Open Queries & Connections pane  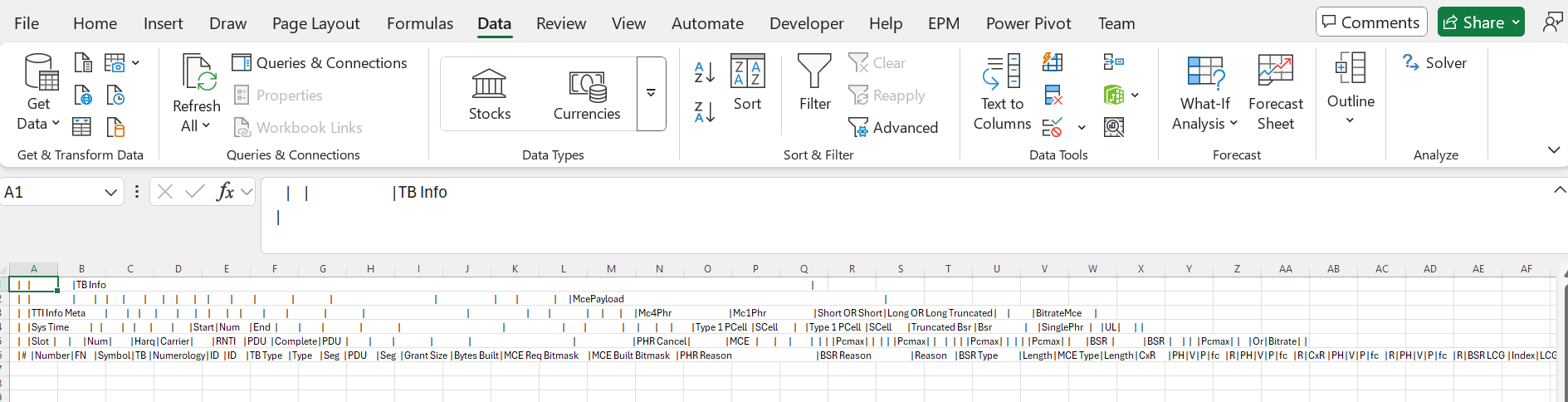coord(320,63)
